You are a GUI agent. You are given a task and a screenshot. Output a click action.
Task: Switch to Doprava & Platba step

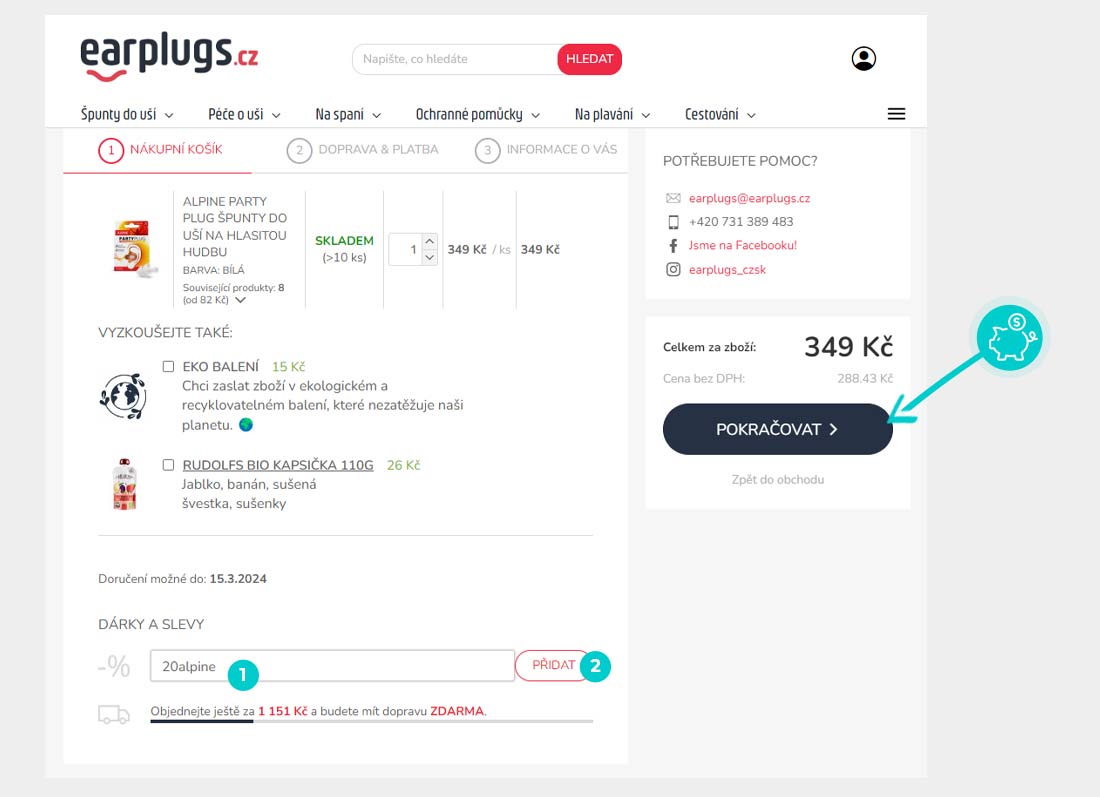click(x=363, y=150)
